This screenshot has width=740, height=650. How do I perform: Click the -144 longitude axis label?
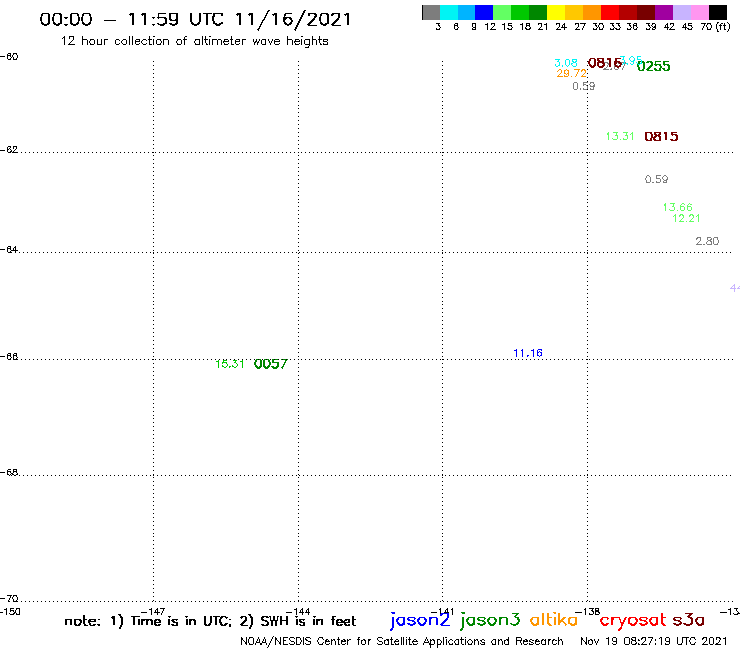point(298,612)
